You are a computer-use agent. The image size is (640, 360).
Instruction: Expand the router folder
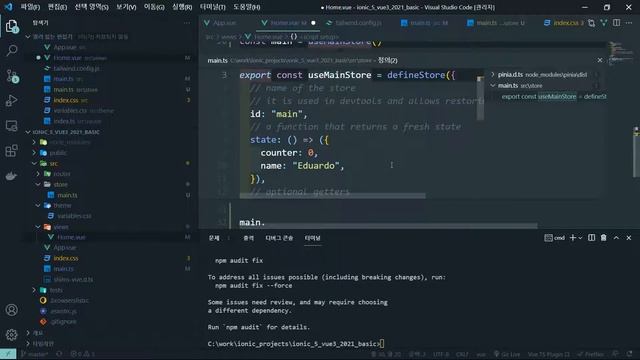38,174
